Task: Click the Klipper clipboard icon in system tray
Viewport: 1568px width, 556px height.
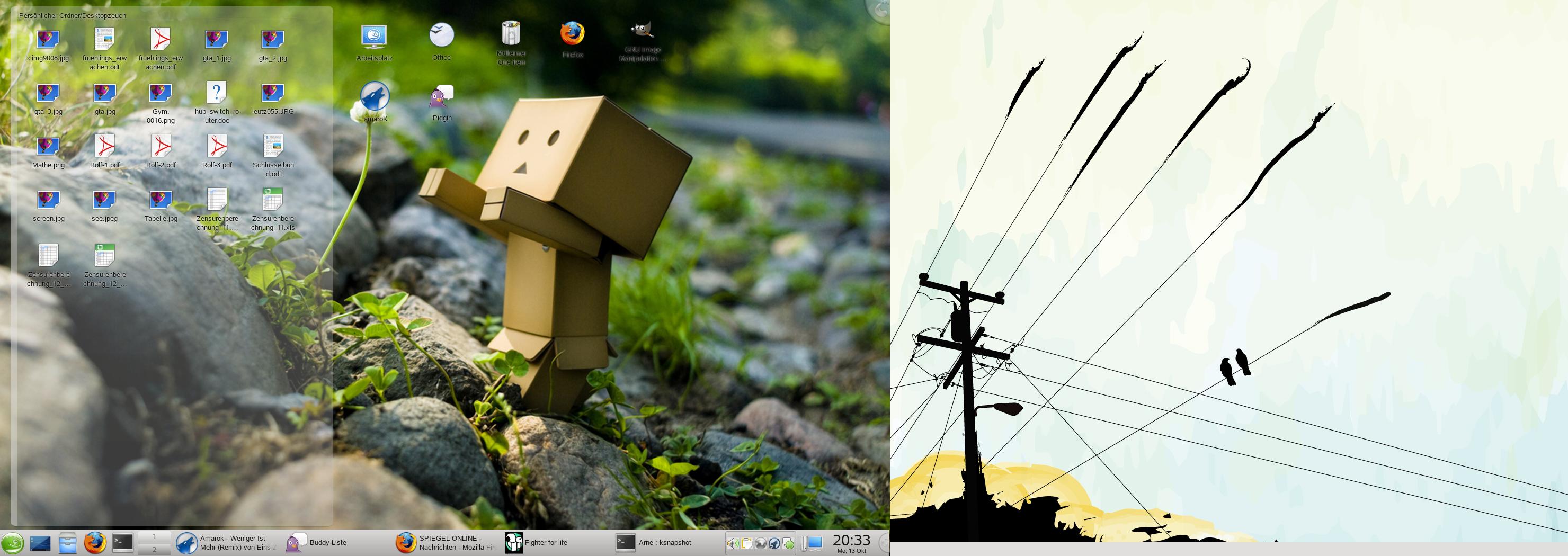Action: [x=747, y=543]
